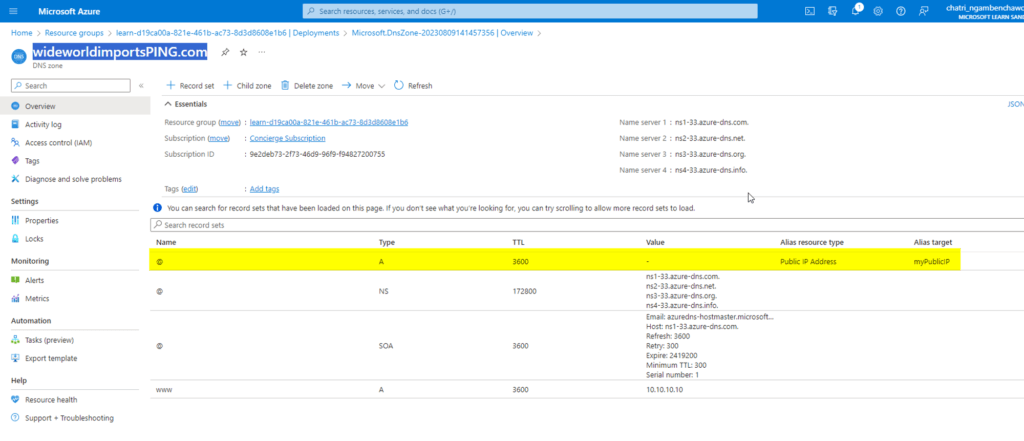Viewport: 1024px width, 441px height.
Task: Add a new Record set
Action: [190, 86]
